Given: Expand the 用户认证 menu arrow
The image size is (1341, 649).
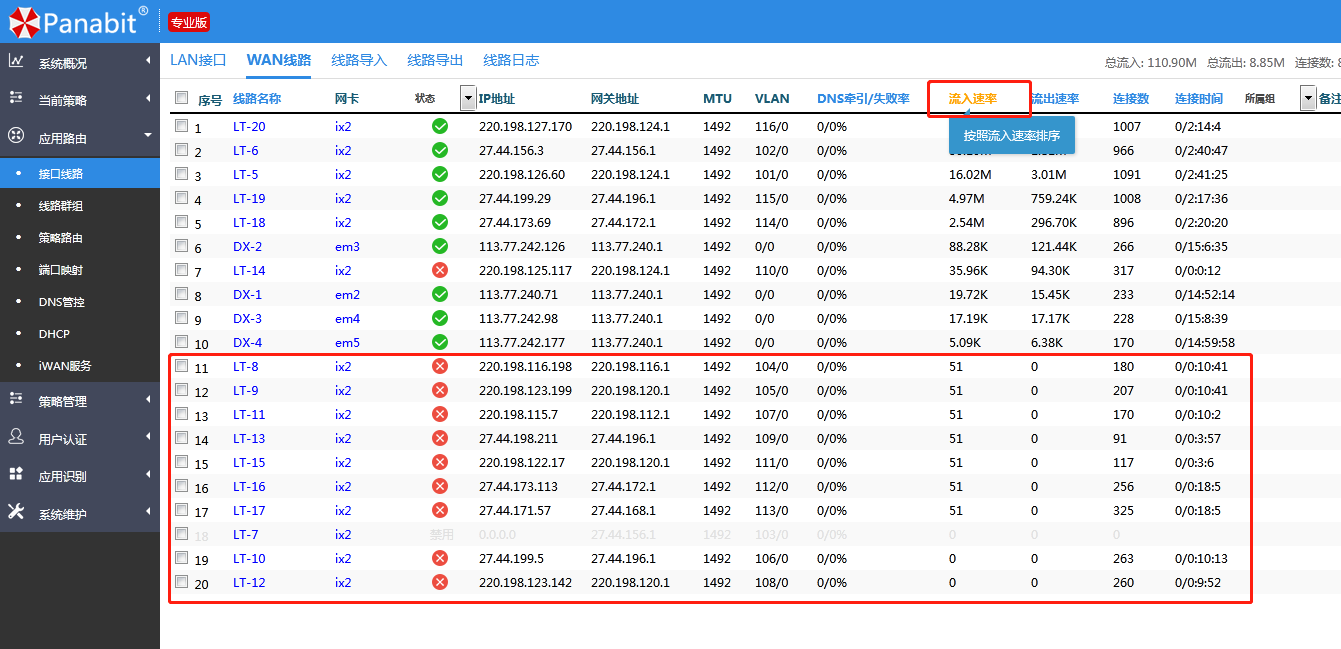Looking at the screenshot, I should (148, 437).
